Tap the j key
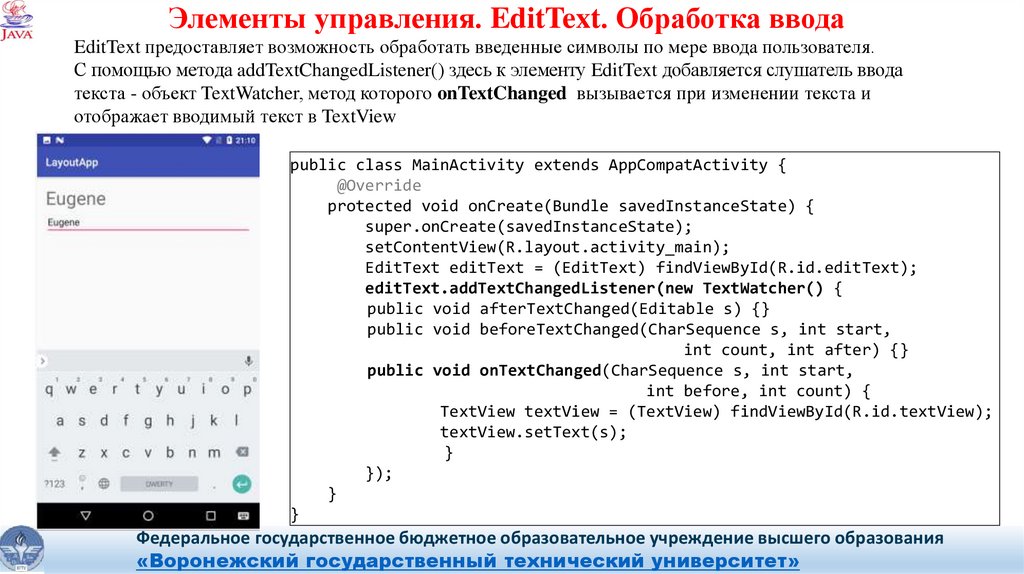 tap(192, 421)
